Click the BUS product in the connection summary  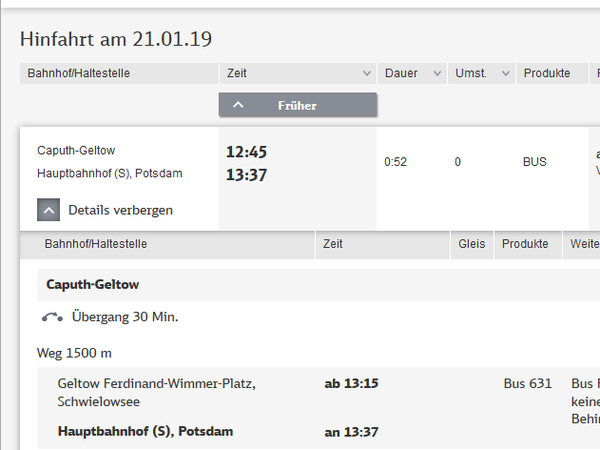[535, 162]
